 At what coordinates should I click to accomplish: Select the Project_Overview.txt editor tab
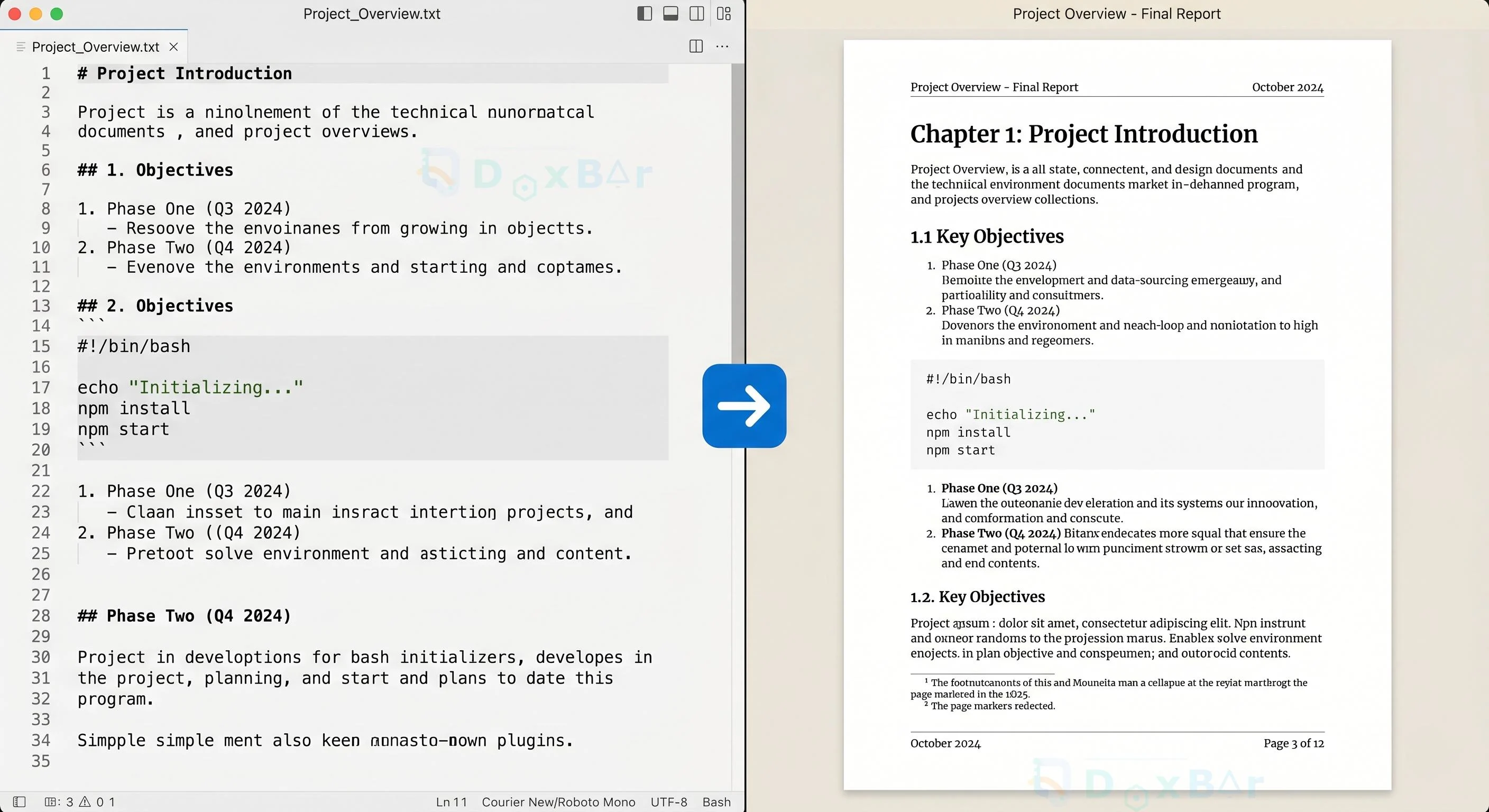click(94, 47)
